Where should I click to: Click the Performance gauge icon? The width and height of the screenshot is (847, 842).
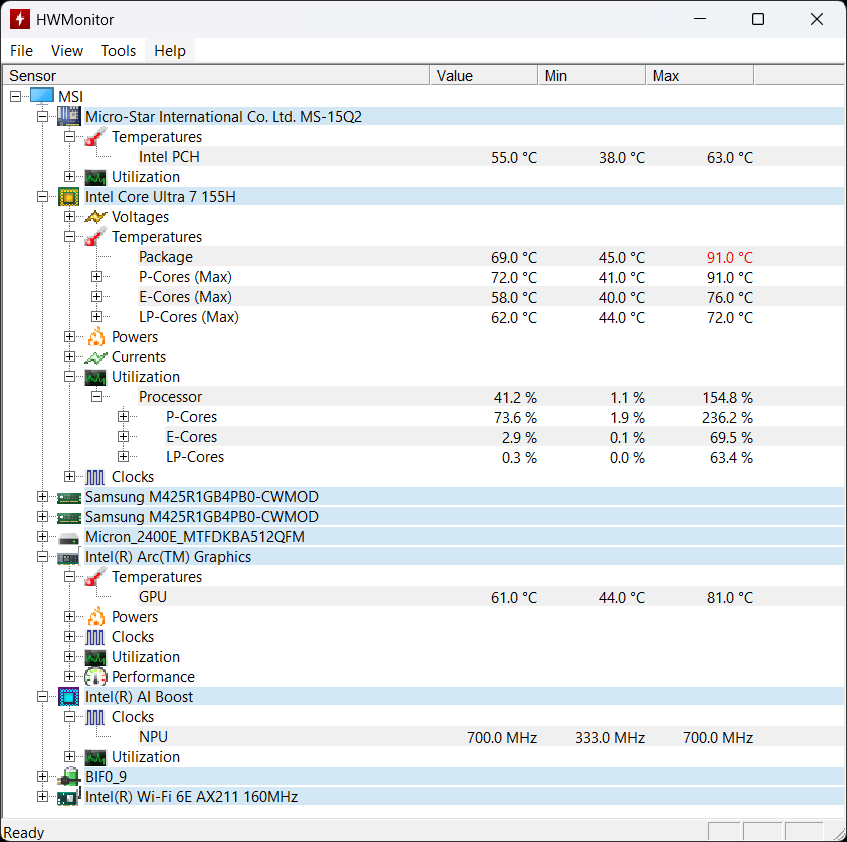coord(96,677)
